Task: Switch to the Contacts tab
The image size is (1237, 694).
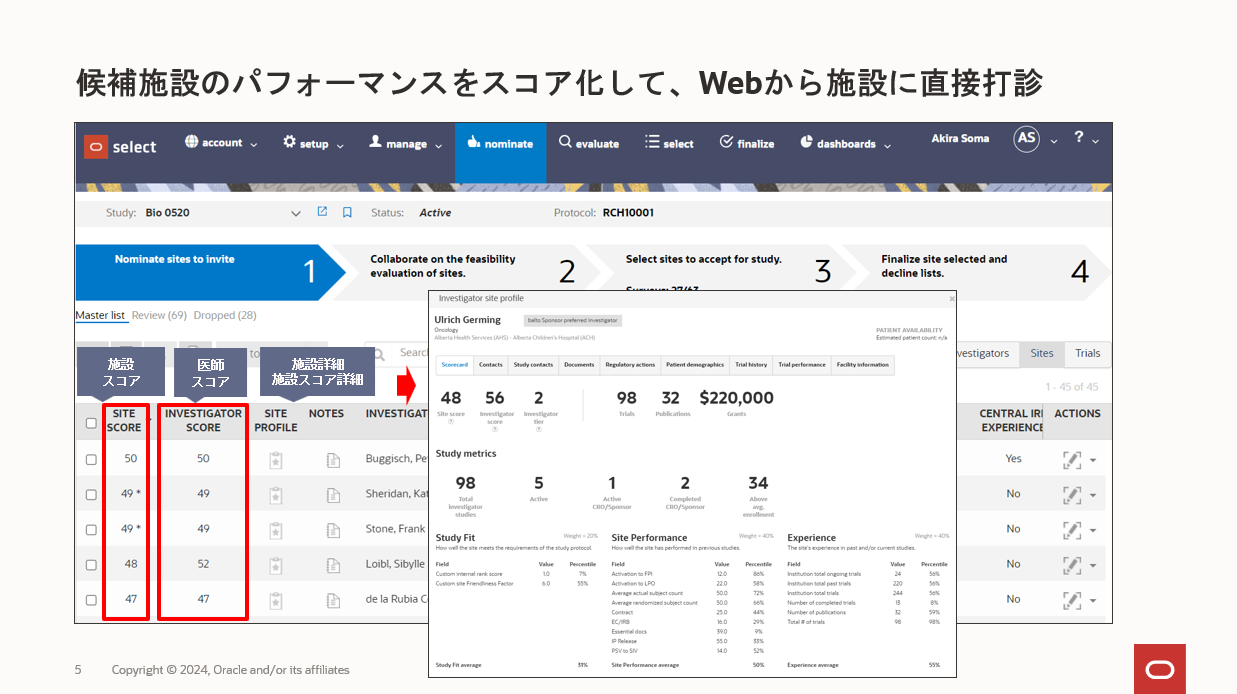Action: [490, 365]
